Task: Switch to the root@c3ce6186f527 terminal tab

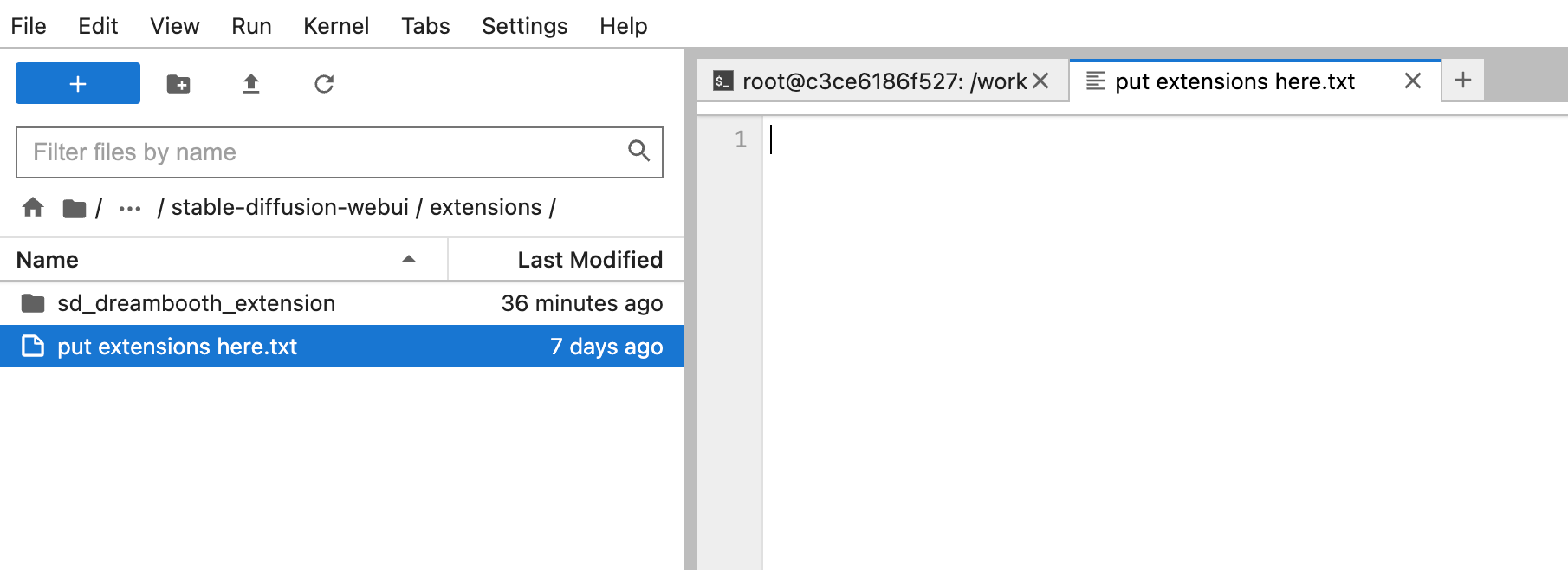Action: (x=875, y=81)
